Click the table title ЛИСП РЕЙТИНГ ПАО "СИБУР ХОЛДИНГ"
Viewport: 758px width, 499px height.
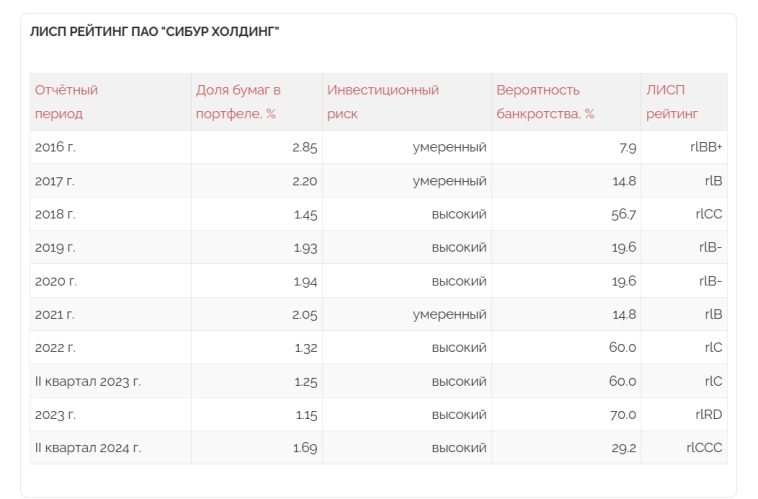155,33
